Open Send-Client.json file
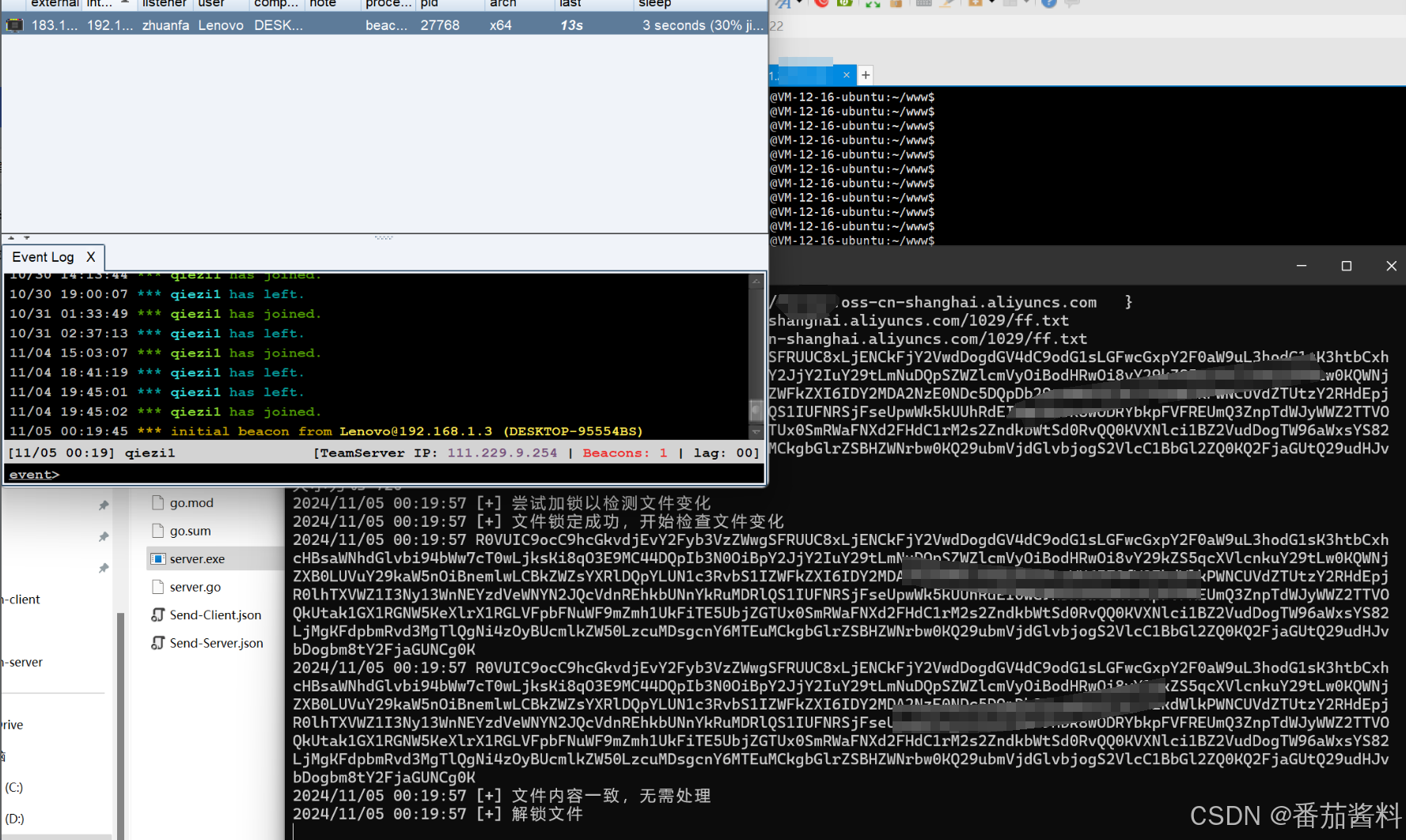Image resolution: width=1406 pixels, height=840 pixels. coord(215,615)
